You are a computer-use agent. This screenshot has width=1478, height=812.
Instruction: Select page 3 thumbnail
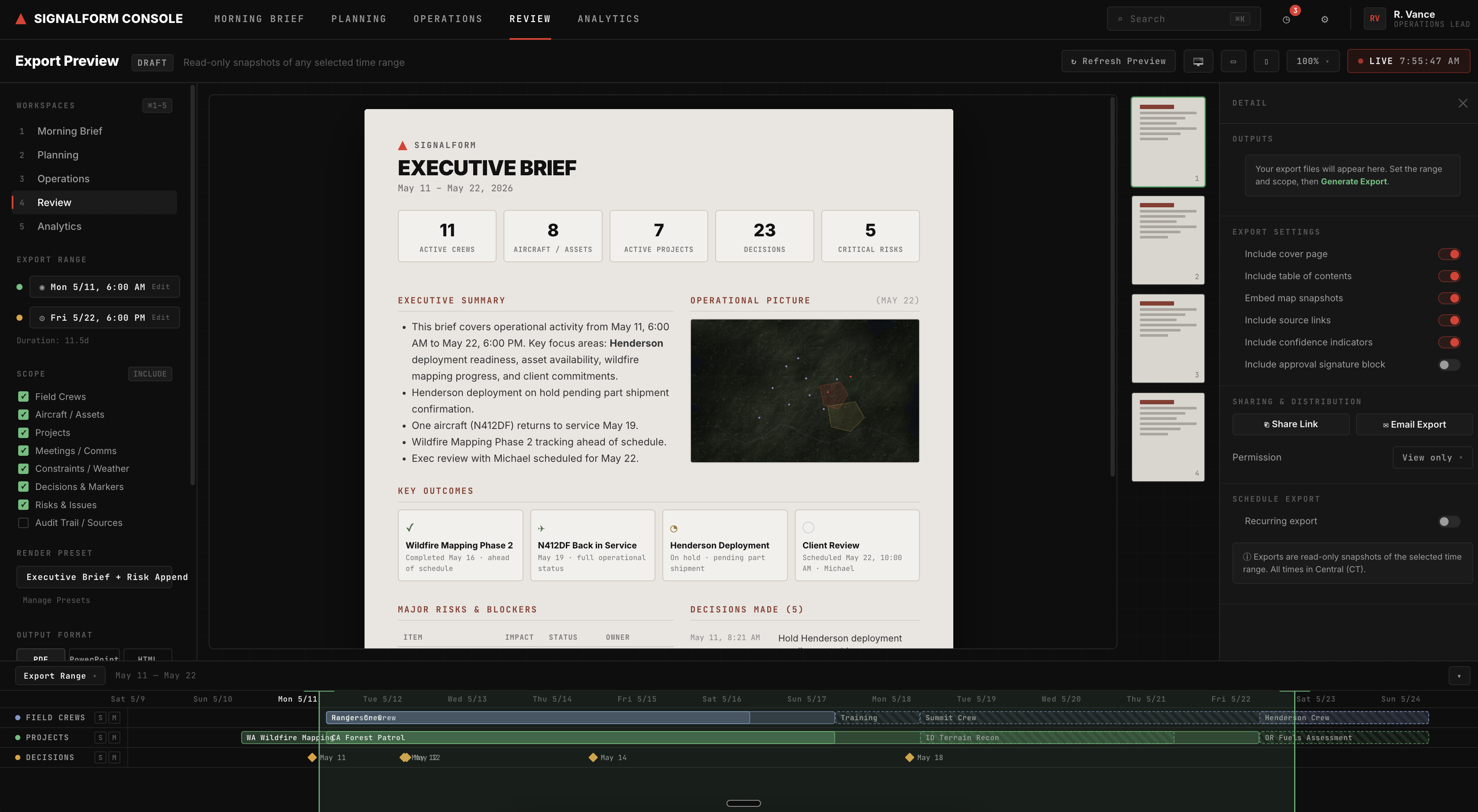pos(1168,338)
